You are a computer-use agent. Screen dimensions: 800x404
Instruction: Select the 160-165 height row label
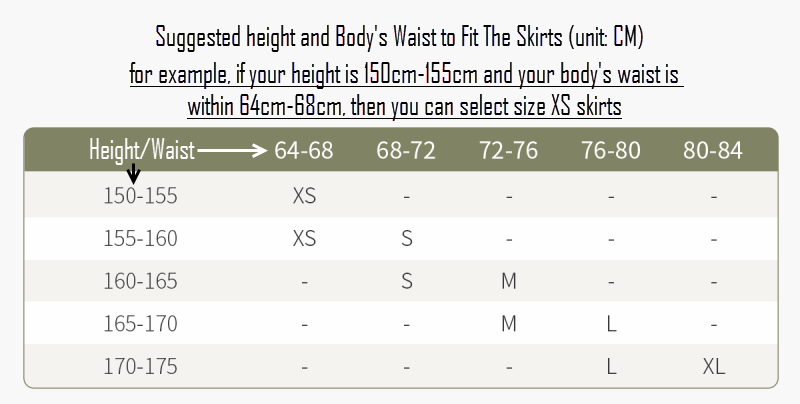coord(140,281)
